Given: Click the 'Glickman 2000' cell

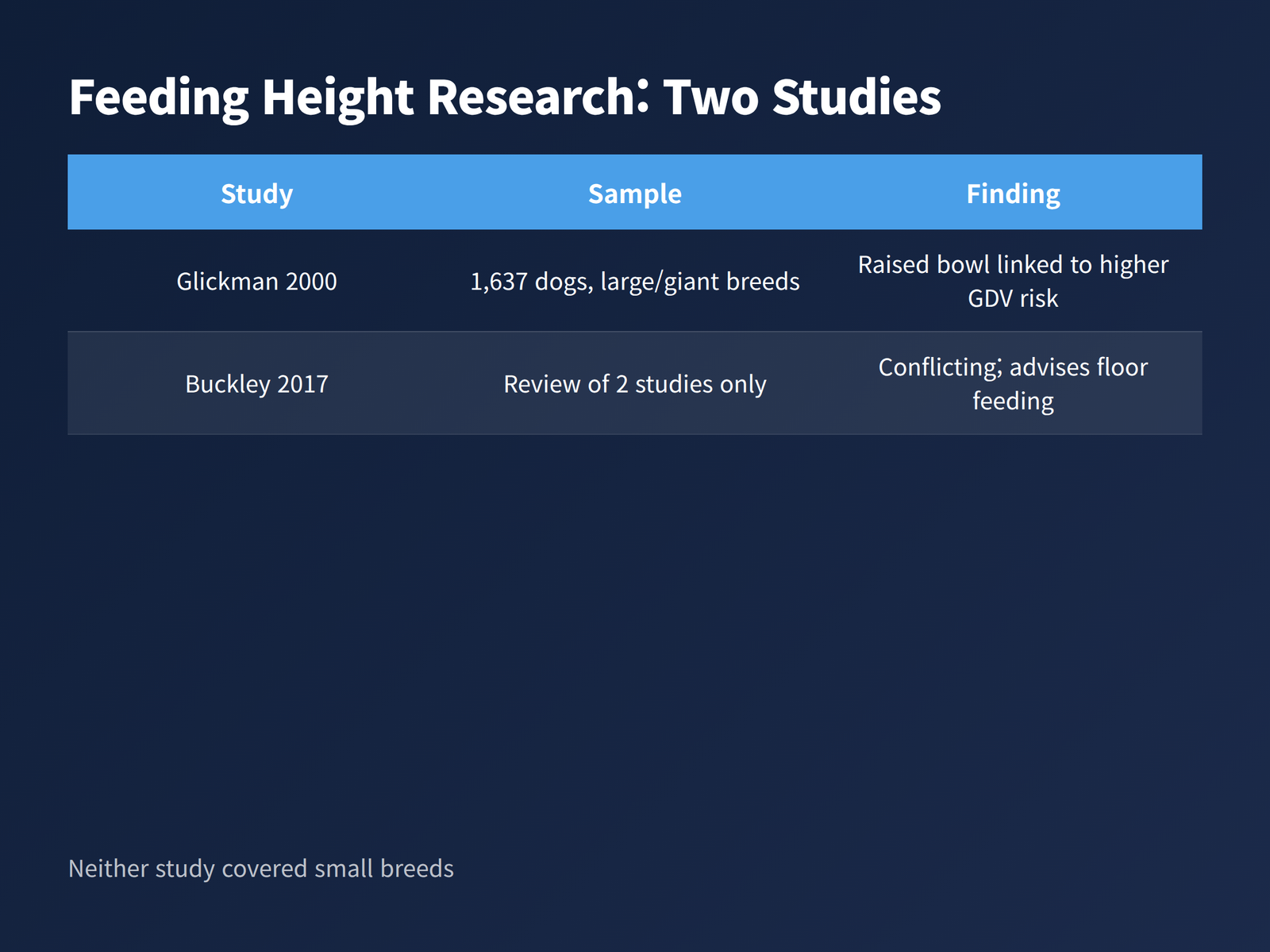Looking at the screenshot, I should click(256, 281).
